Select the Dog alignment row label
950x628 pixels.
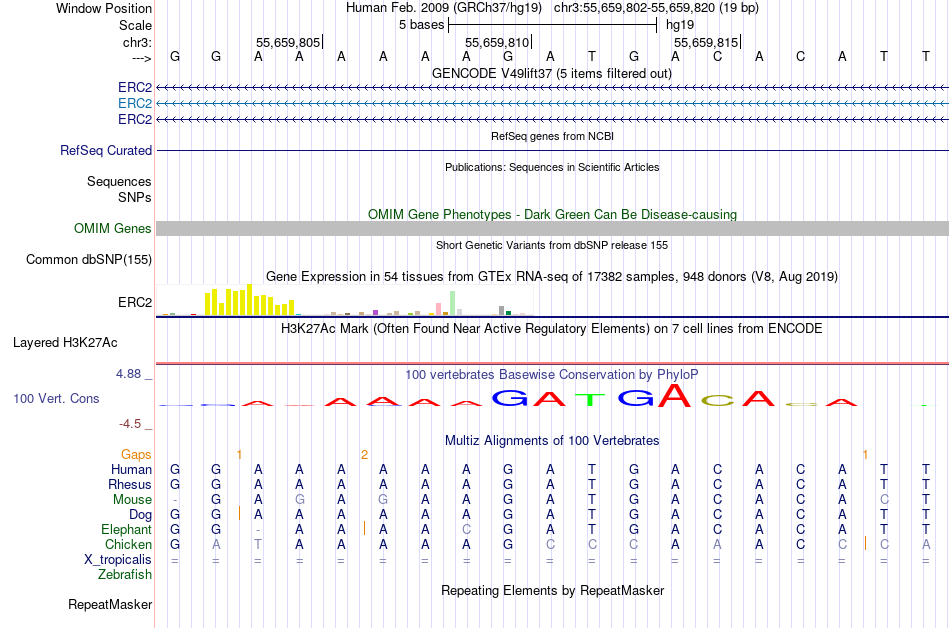click(140, 515)
